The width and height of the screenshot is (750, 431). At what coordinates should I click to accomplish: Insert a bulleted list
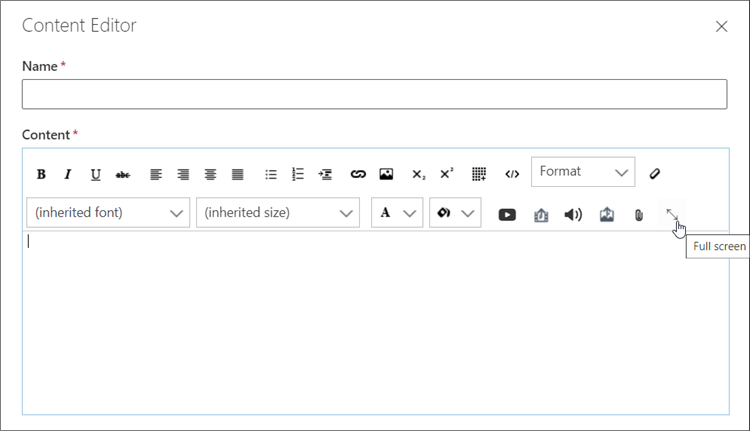point(270,174)
